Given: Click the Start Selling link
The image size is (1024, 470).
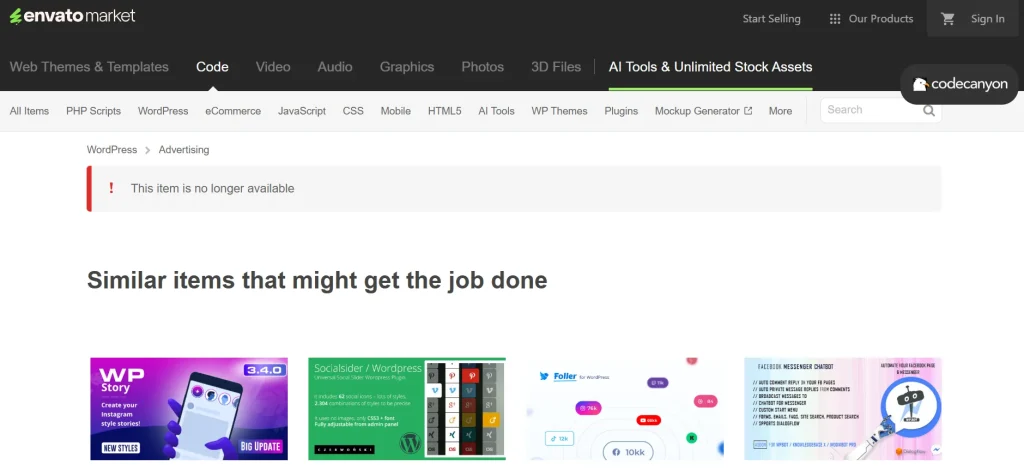Looking at the screenshot, I should click(771, 19).
